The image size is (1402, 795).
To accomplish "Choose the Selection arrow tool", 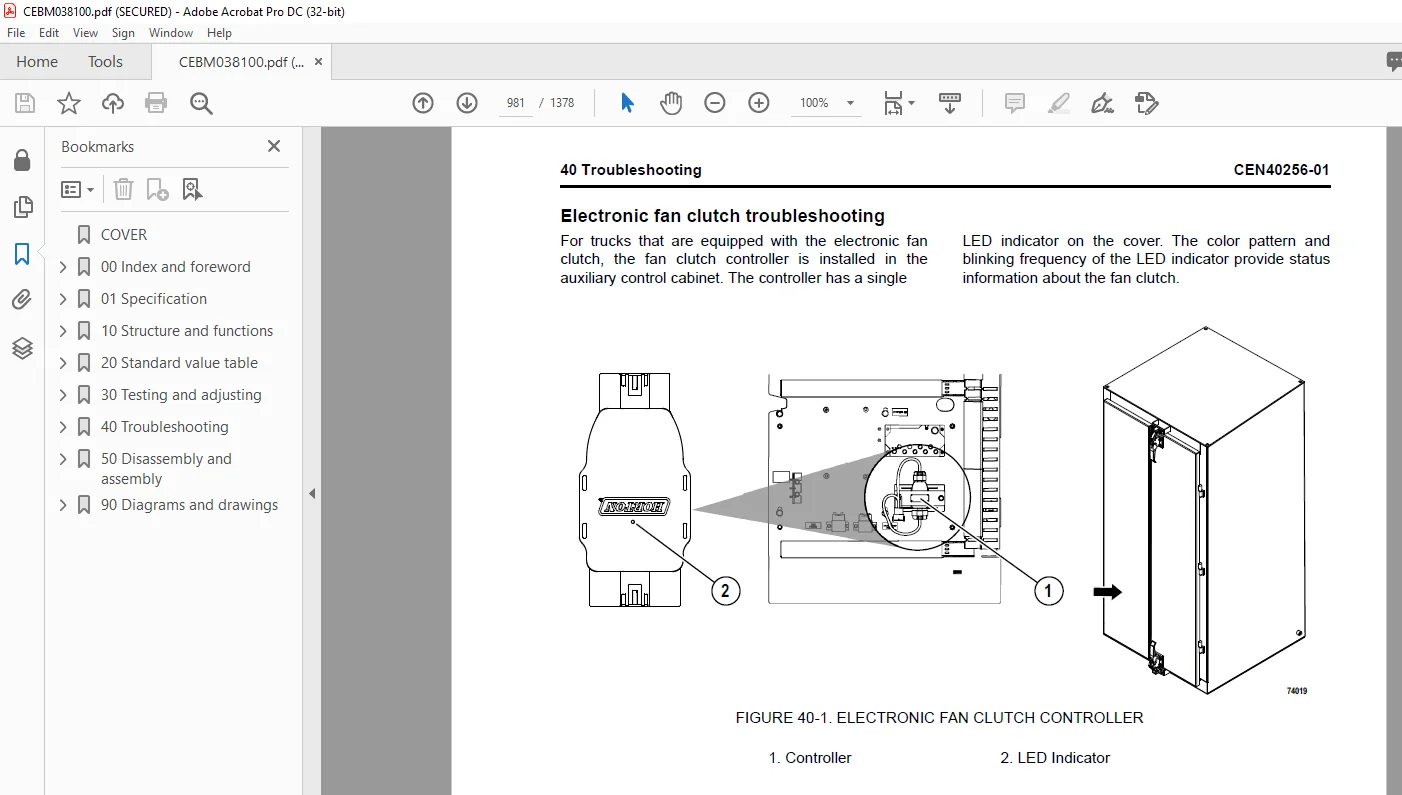I will 627,103.
